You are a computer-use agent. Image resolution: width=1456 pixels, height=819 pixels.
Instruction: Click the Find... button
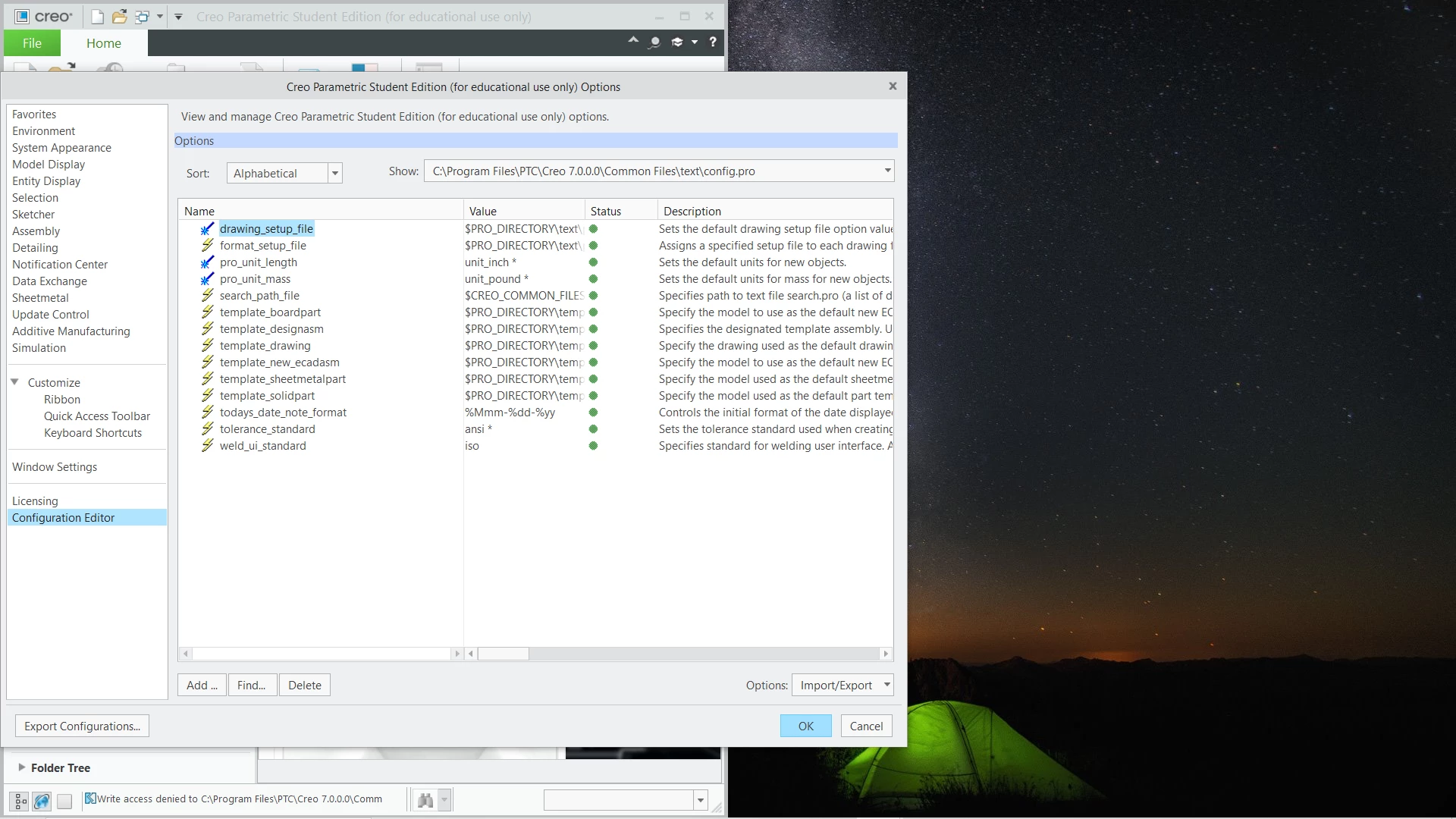point(251,686)
